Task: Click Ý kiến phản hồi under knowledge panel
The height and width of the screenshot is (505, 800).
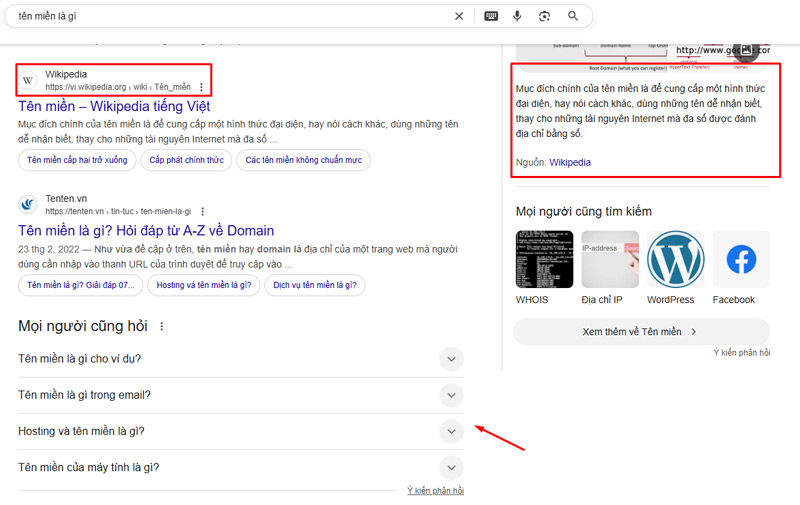Action: pyautogui.click(x=742, y=352)
